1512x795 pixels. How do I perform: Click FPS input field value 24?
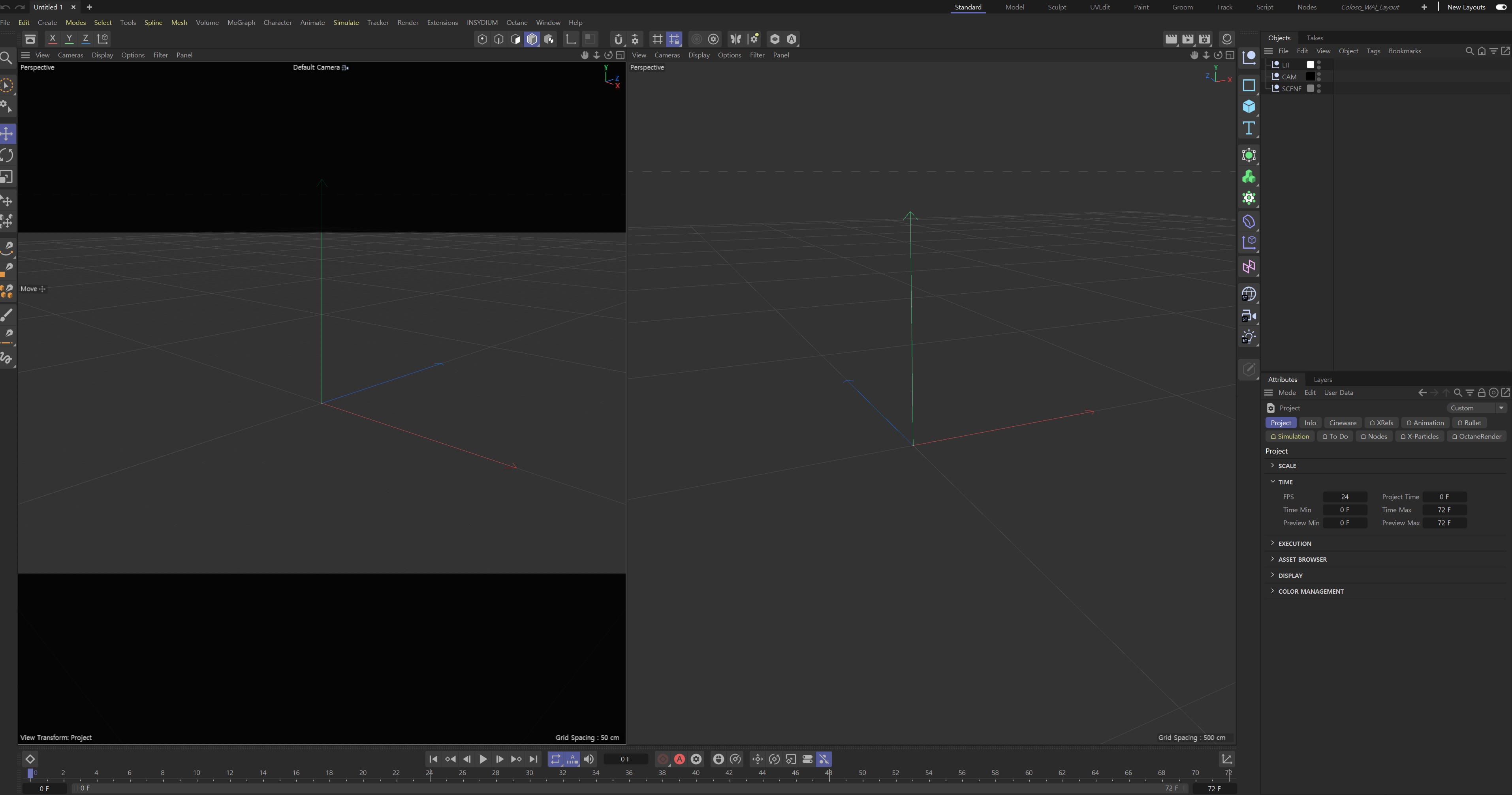click(1345, 496)
